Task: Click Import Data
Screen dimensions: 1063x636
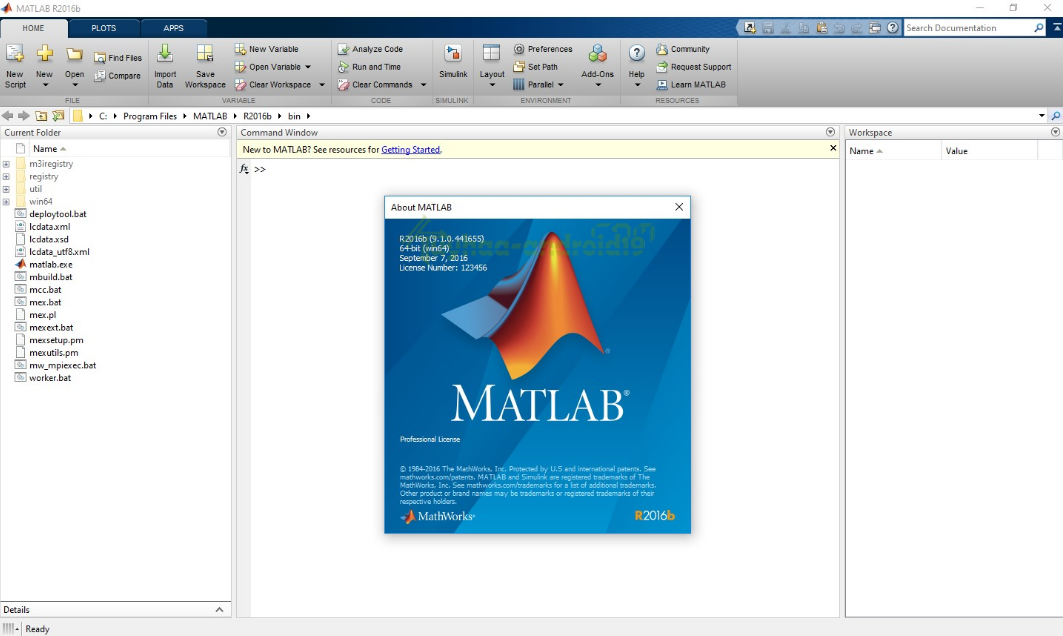Action: pos(165,66)
